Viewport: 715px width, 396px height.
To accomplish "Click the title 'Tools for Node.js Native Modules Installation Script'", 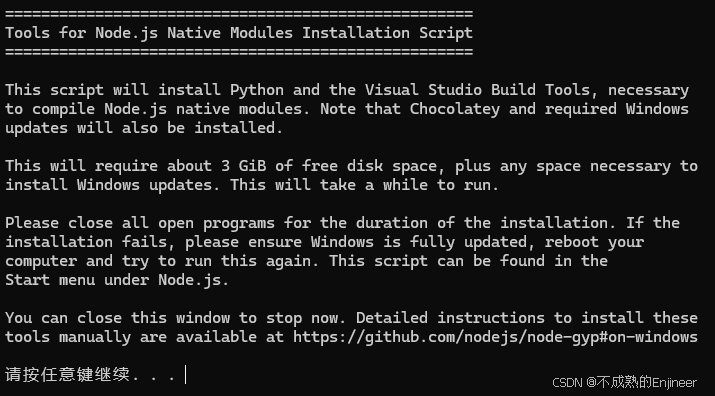I will 239,33.
